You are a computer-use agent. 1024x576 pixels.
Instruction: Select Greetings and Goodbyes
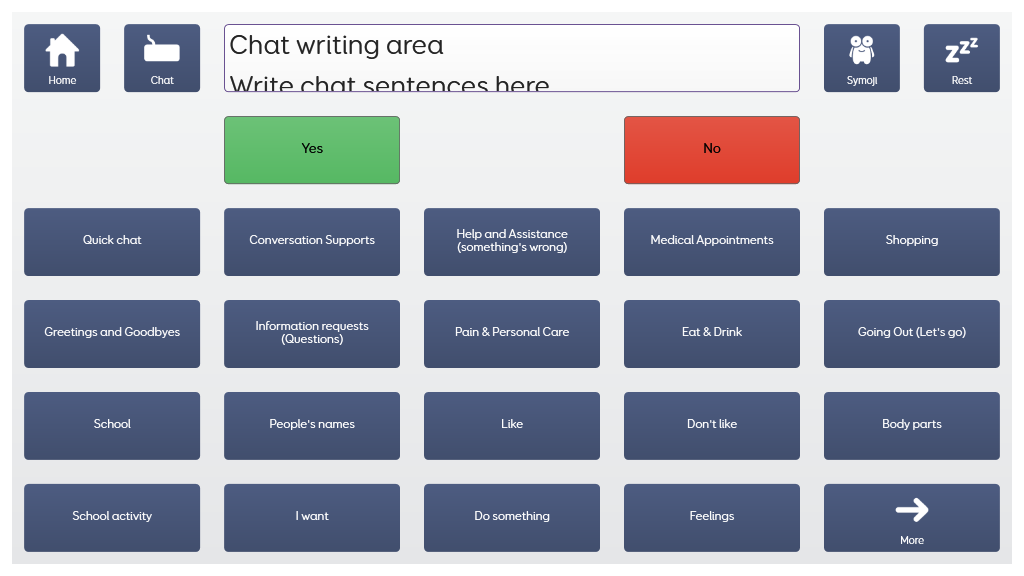click(112, 334)
